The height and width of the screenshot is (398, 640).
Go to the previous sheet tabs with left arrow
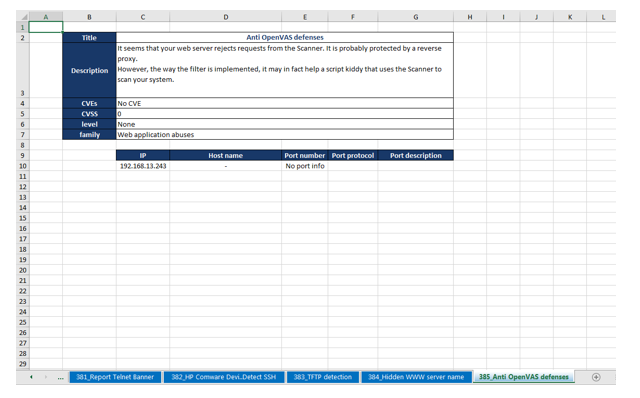pyautogui.click(x=31, y=377)
